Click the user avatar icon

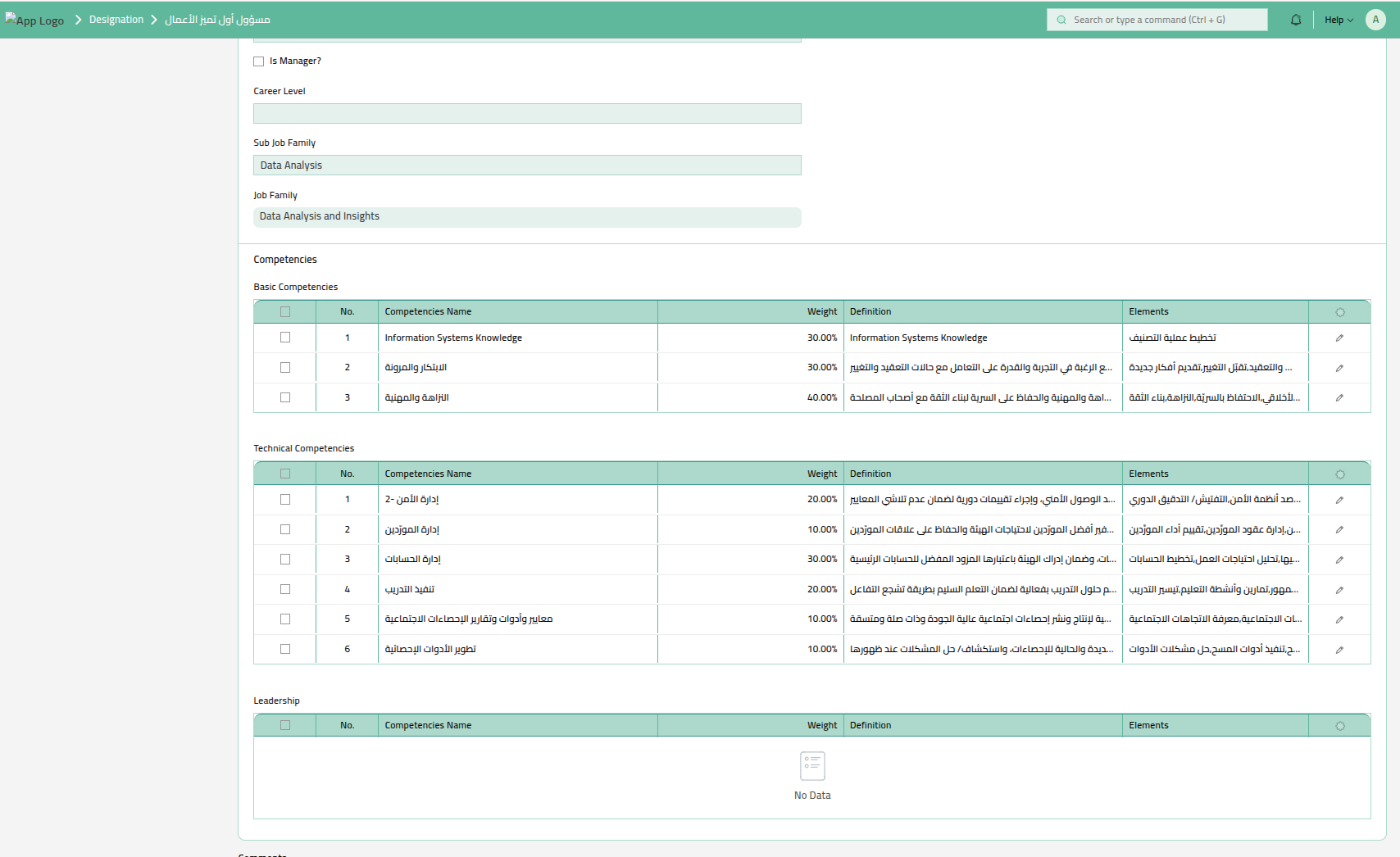coord(1375,20)
